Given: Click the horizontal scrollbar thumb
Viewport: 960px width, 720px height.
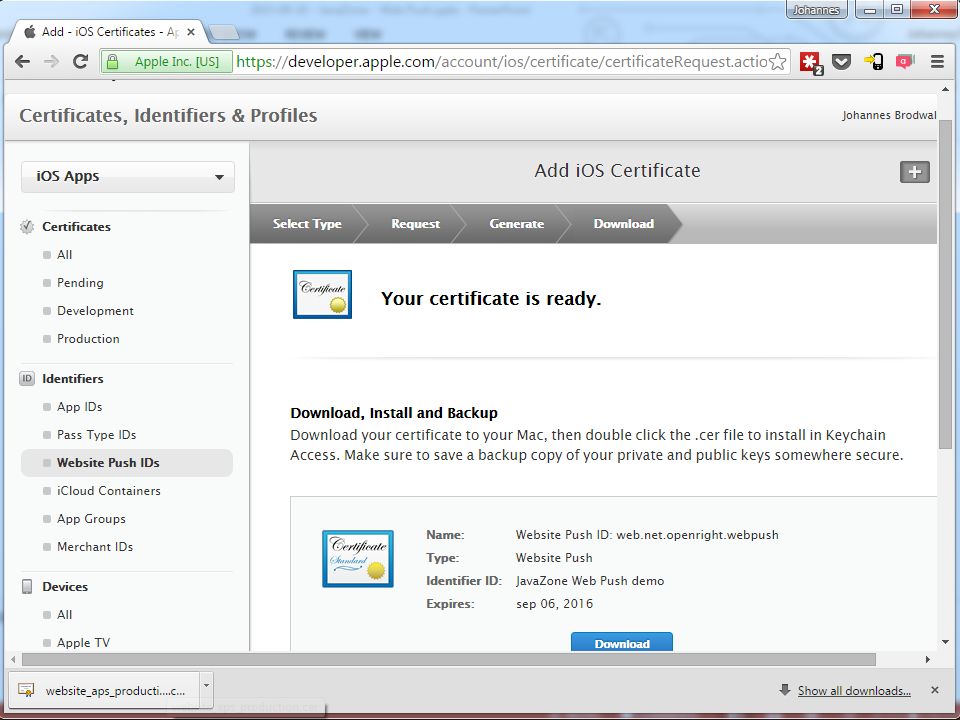Looking at the screenshot, I should [x=449, y=659].
